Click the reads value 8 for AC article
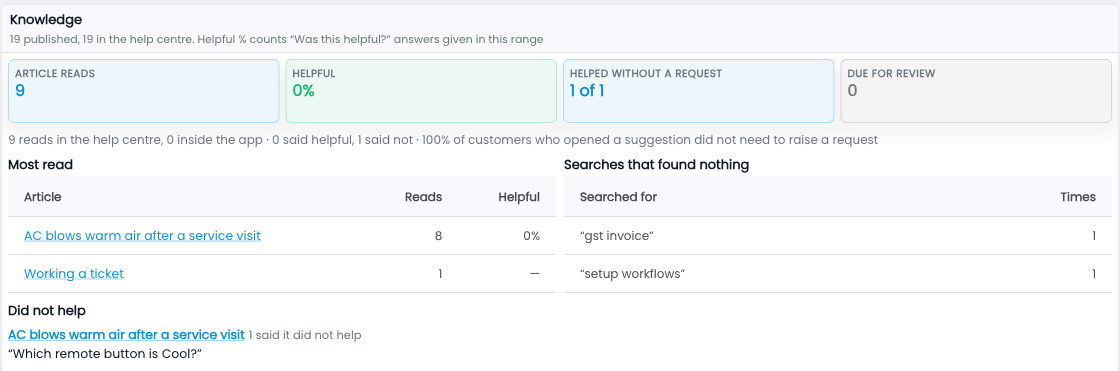Viewport: 1120px width, 371px height. pyautogui.click(x=438, y=236)
